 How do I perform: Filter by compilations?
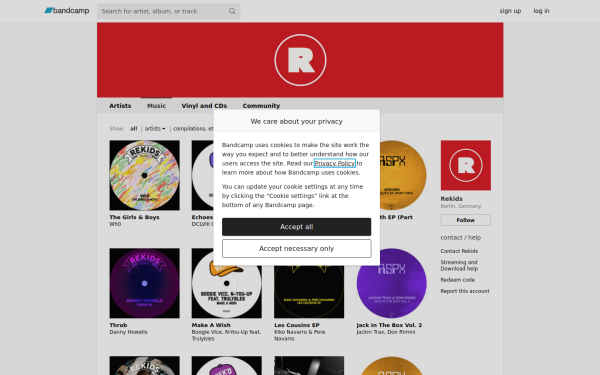tap(193, 129)
